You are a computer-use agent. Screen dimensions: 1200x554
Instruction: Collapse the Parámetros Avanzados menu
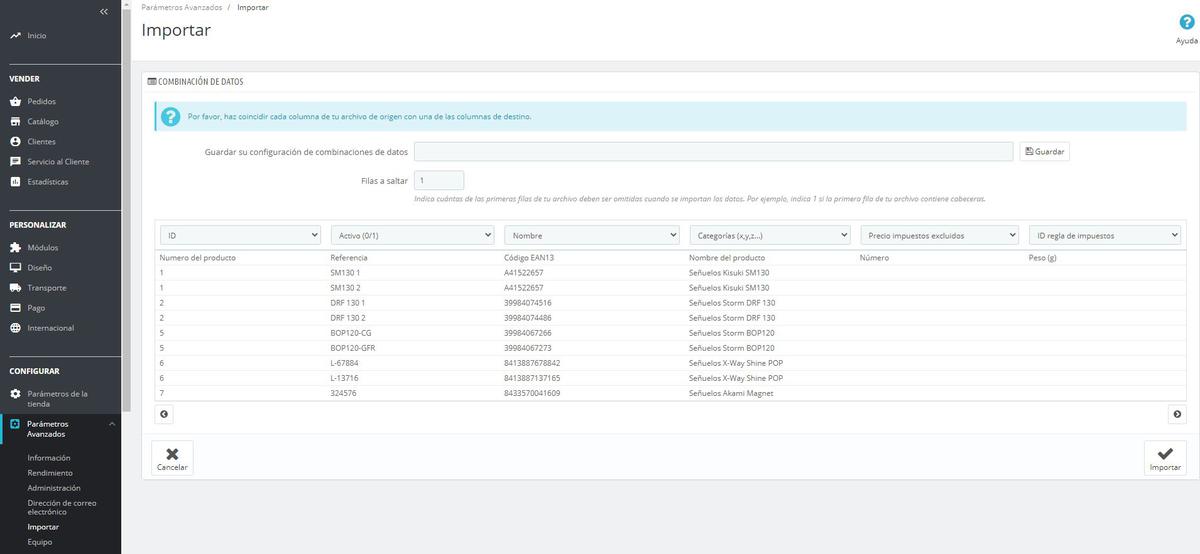coord(112,424)
